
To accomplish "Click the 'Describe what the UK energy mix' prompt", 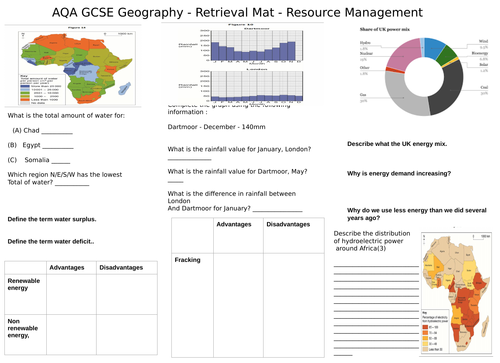I will click(x=397, y=144).
